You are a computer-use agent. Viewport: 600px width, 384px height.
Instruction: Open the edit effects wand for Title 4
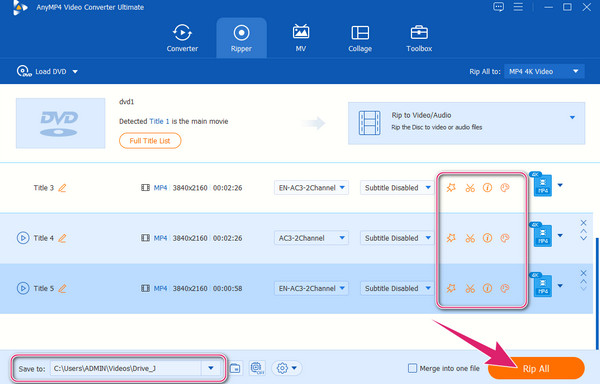[451, 238]
